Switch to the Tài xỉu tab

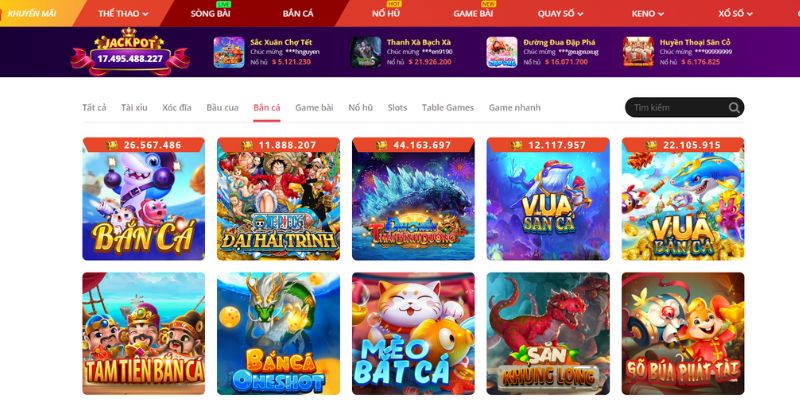pos(134,108)
